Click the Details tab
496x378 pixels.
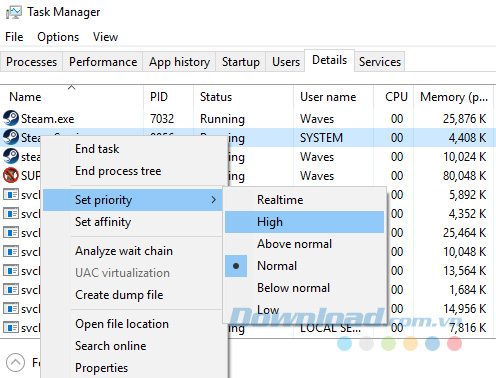click(x=329, y=60)
